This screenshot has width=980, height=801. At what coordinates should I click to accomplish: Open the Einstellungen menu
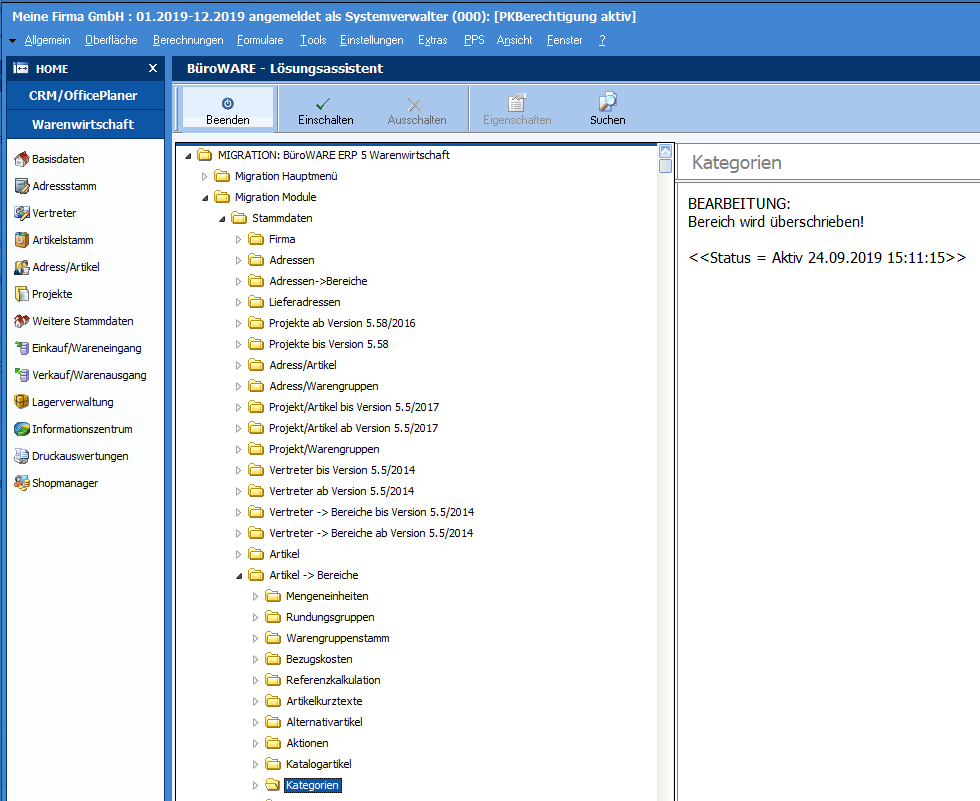coord(371,40)
